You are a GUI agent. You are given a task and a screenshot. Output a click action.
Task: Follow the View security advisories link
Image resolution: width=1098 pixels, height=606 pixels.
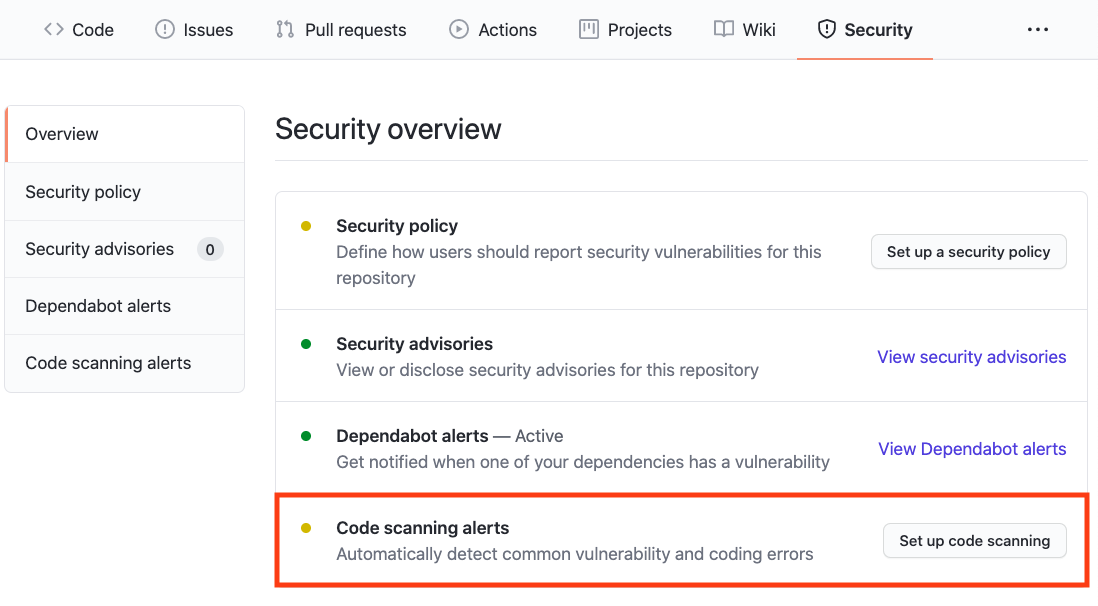(x=972, y=357)
